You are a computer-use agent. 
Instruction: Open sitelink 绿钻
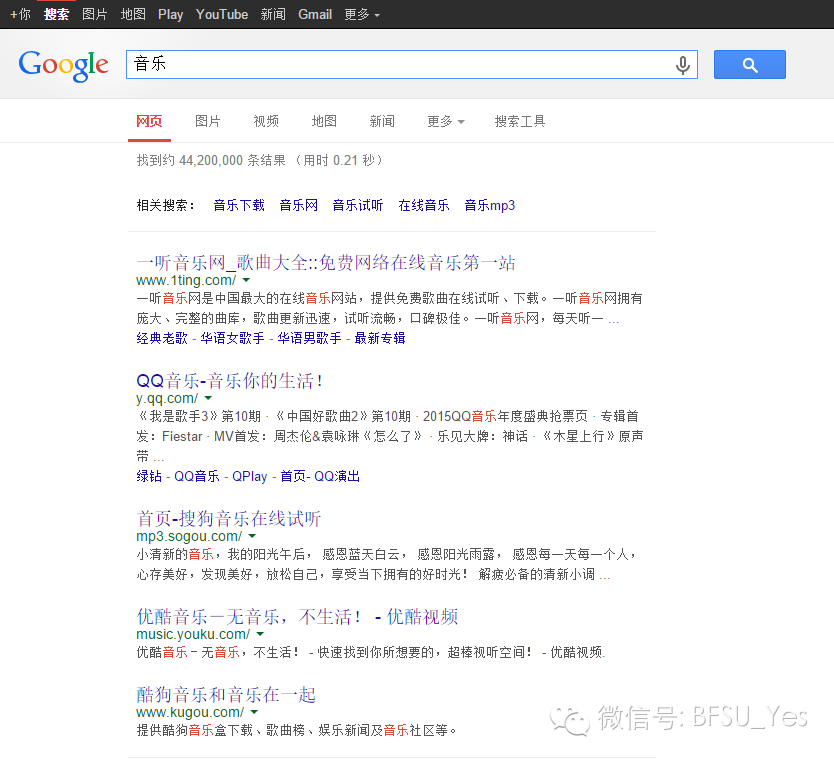149,476
